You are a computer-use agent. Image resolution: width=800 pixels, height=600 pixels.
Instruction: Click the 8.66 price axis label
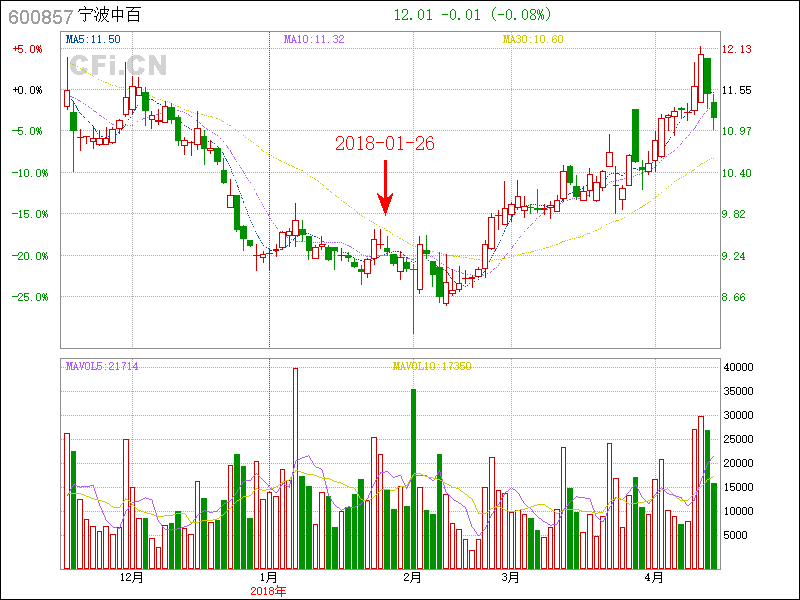click(734, 297)
